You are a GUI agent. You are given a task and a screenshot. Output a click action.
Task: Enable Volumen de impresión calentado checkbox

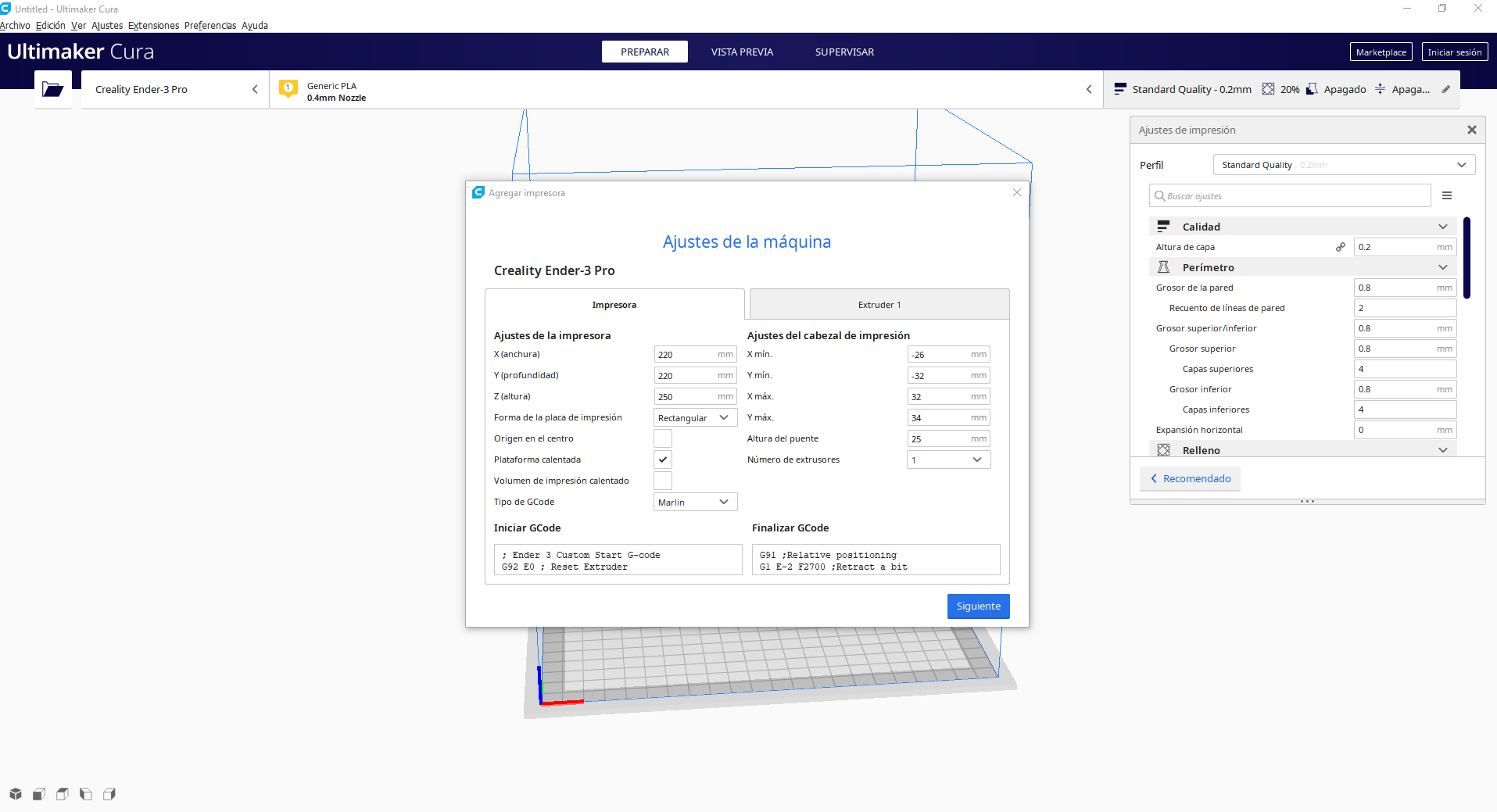(663, 481)
